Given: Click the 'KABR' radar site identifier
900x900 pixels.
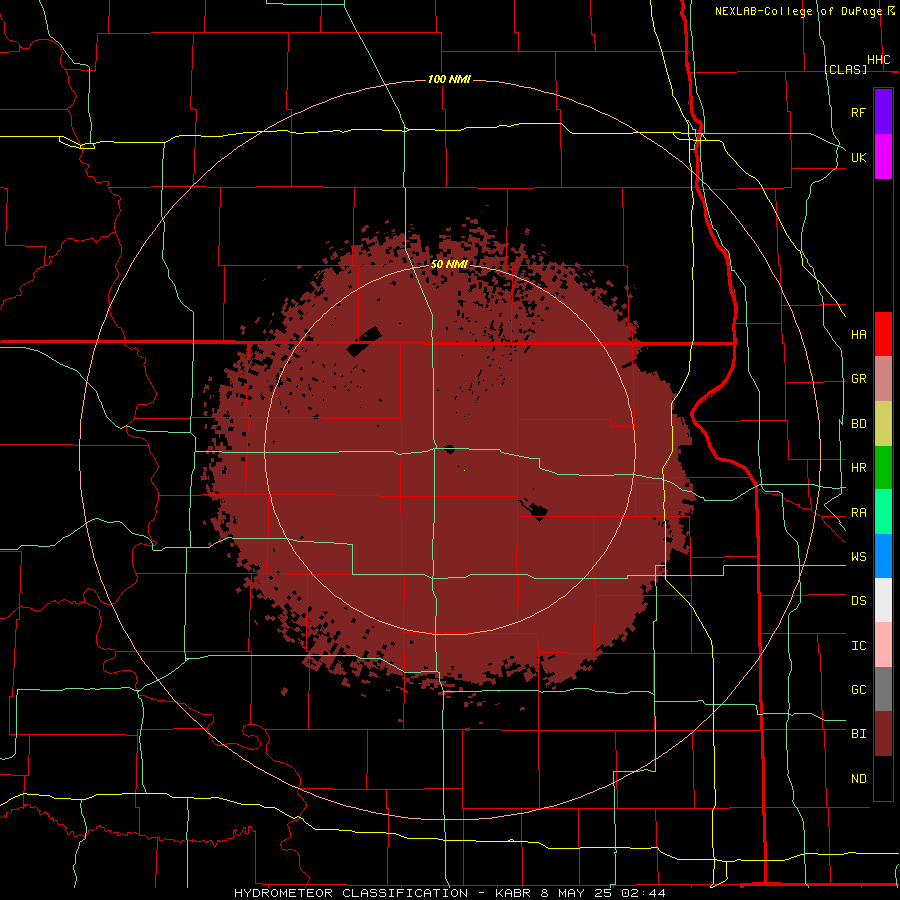Looking at the screenshot, I should click(x=513, y=893).
